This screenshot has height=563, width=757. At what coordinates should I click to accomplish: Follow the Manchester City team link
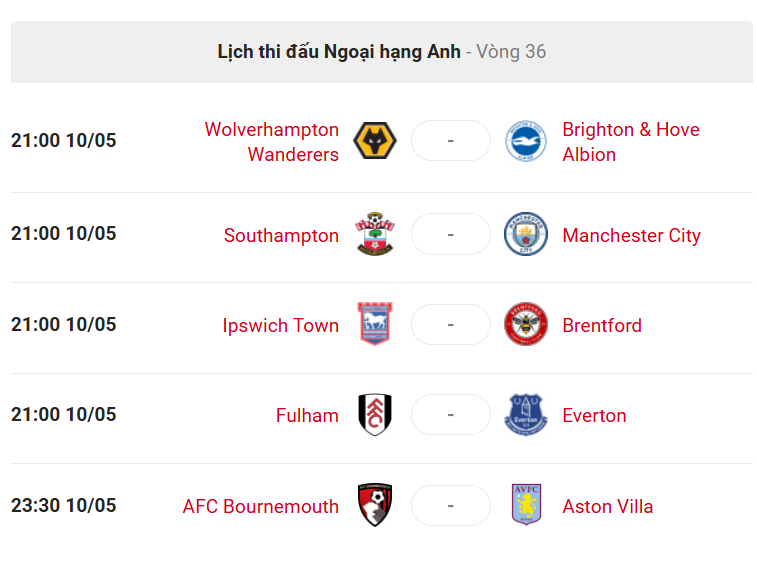point(631,236)
